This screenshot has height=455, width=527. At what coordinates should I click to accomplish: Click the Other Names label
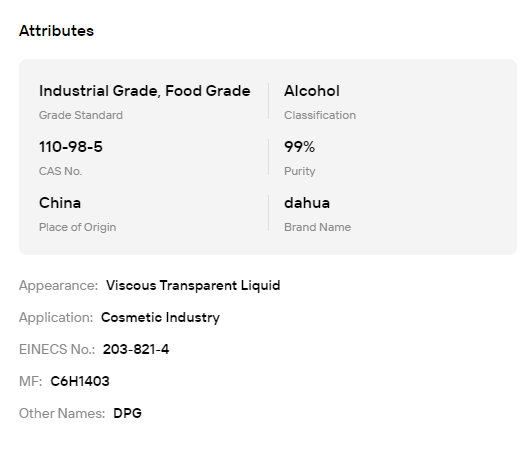[x=62, y=413]
